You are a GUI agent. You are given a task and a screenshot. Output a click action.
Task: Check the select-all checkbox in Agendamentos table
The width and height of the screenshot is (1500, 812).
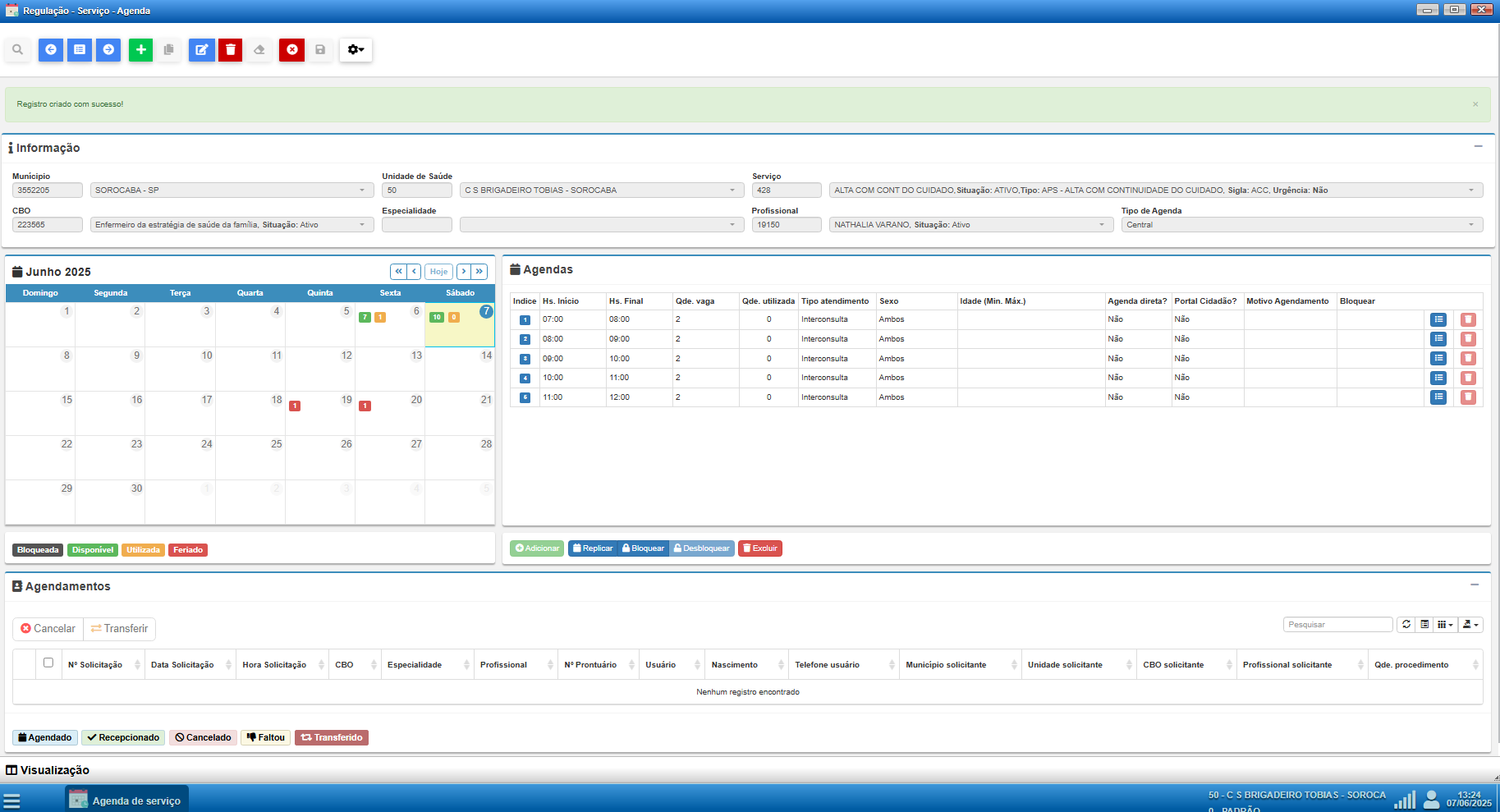pos(48,663)
